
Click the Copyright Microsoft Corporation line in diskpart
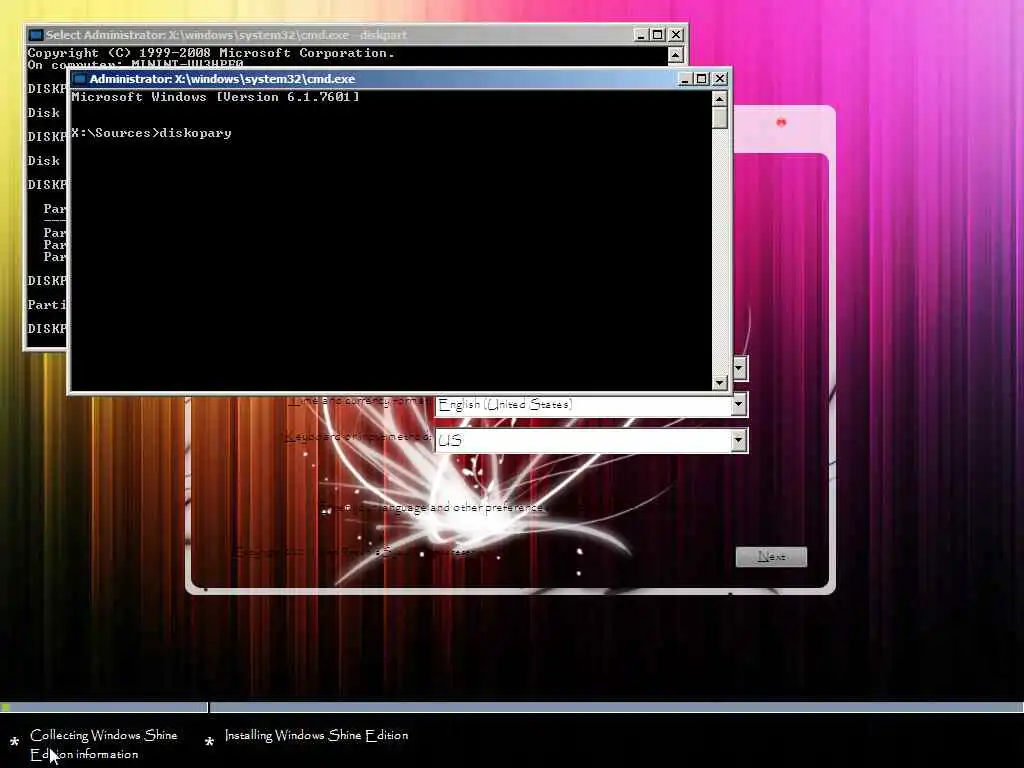pyautogui.click(x=211, y=53)
